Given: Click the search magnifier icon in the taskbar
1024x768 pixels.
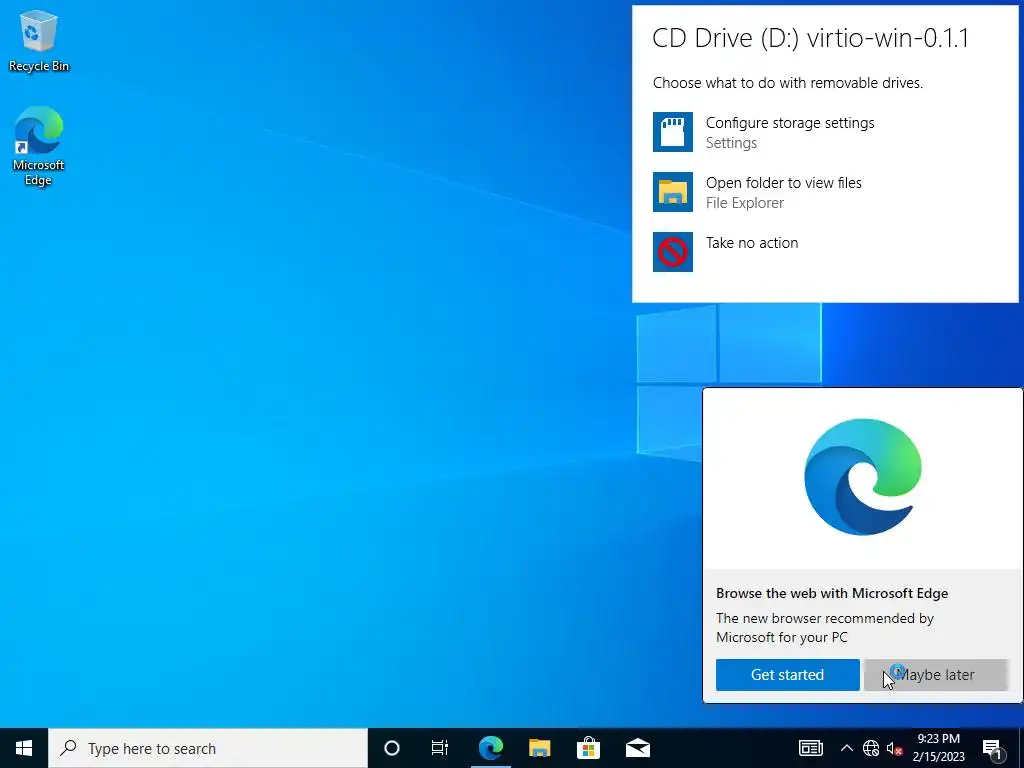Looking at the screenshot, I should (68, 748).
